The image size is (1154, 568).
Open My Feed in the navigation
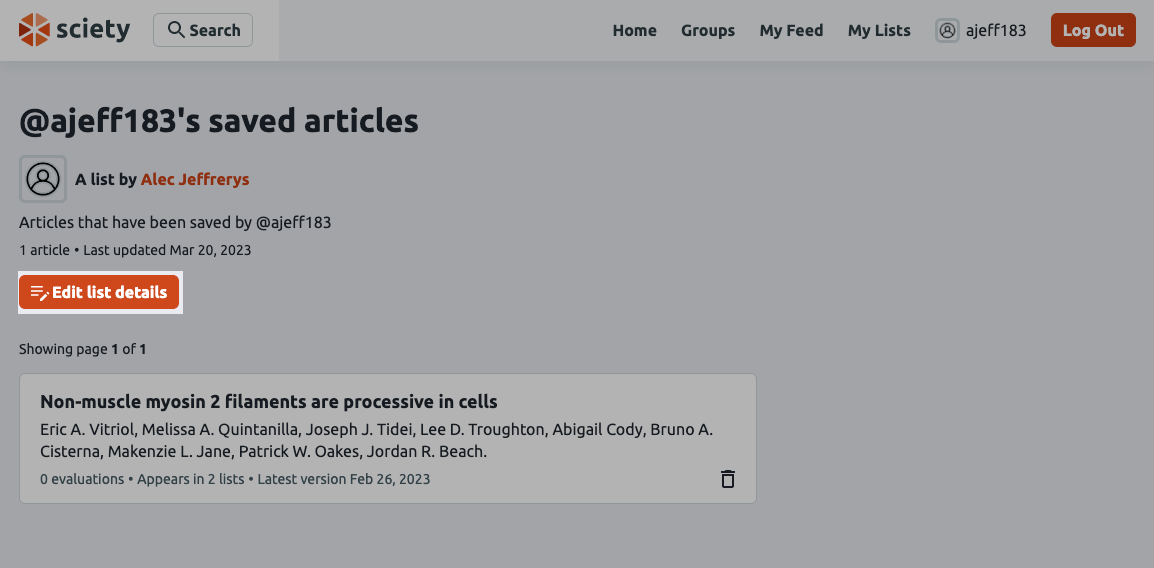coord(791,30)
